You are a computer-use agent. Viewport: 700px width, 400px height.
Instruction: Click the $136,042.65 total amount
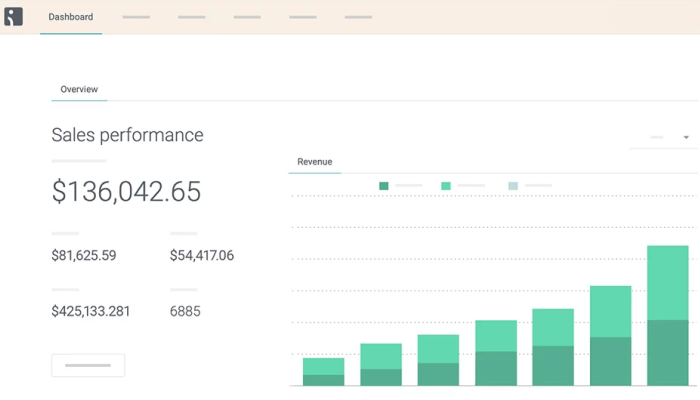126,192
